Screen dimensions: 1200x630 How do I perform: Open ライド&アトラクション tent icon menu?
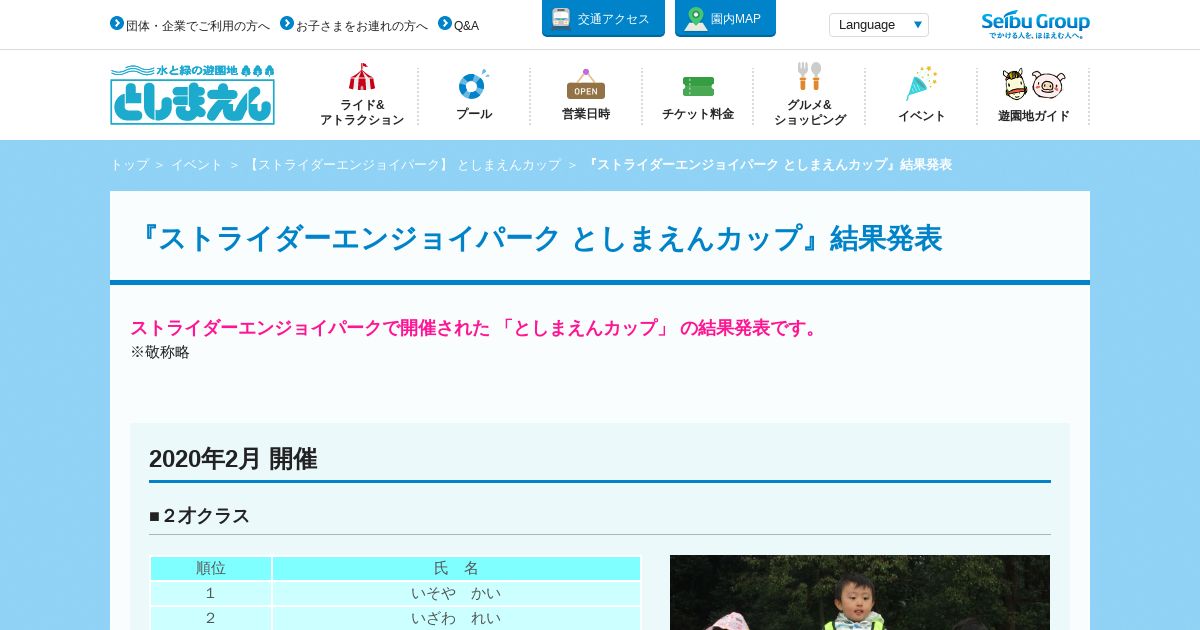pyautogui.click(x=362, y=77)
